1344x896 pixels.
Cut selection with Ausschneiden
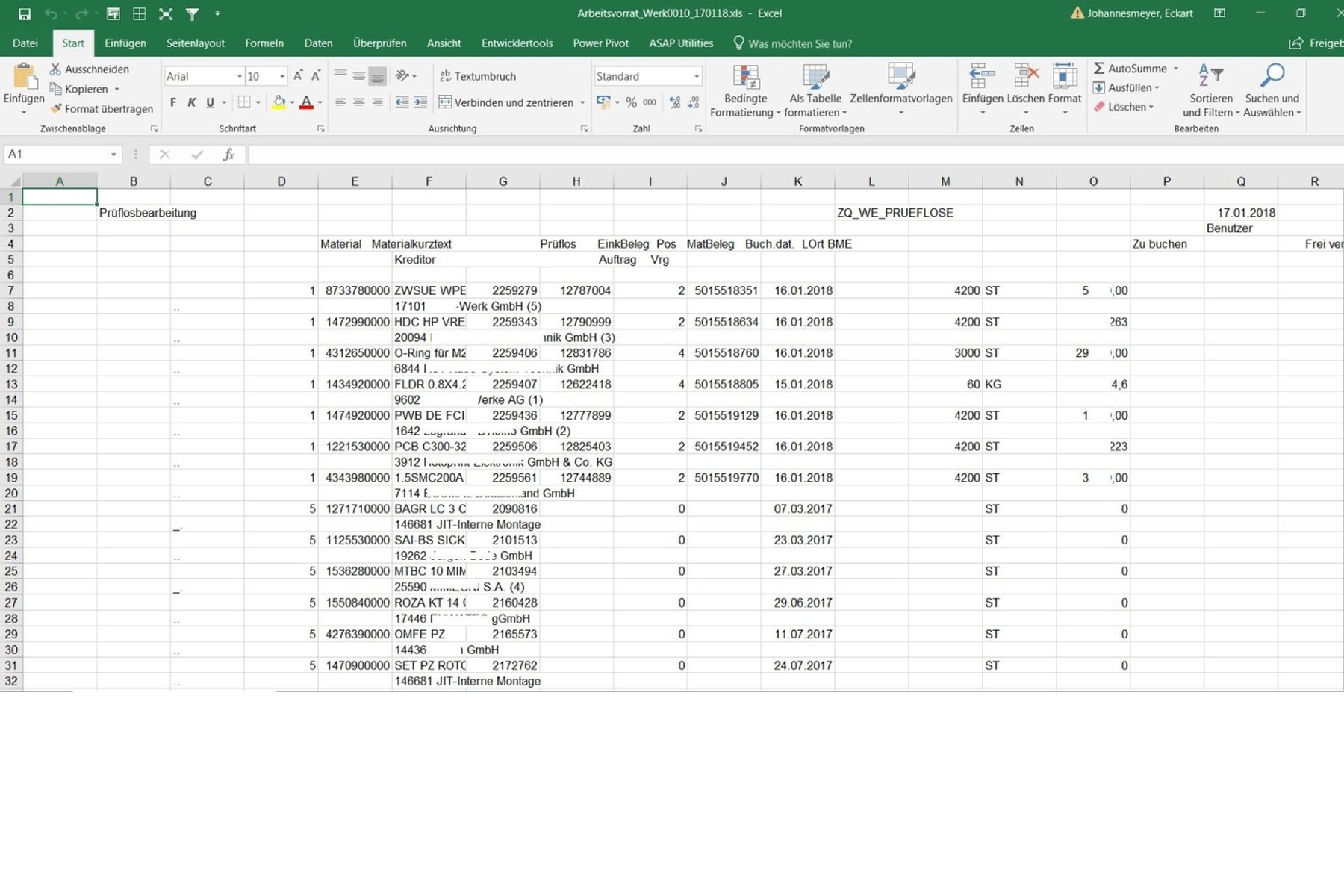click(90, 69)
